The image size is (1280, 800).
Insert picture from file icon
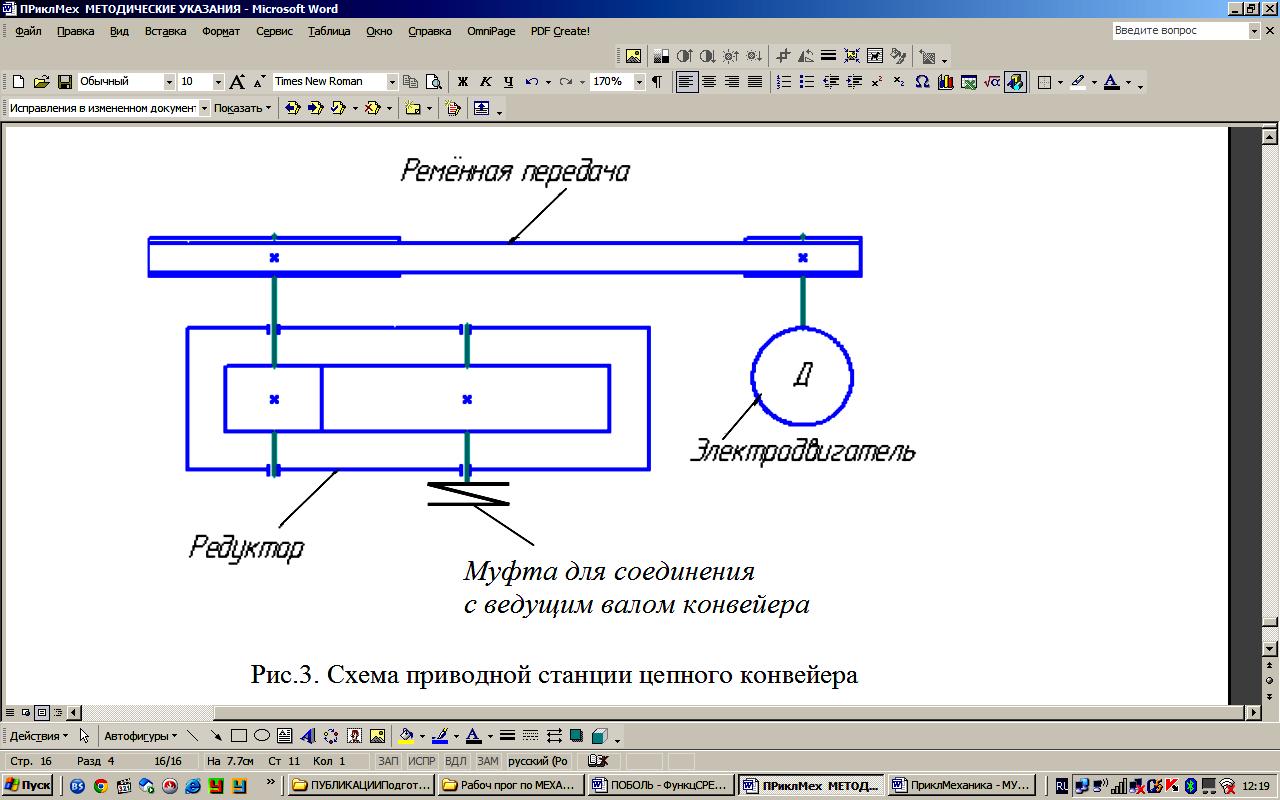tap(633, 56)
